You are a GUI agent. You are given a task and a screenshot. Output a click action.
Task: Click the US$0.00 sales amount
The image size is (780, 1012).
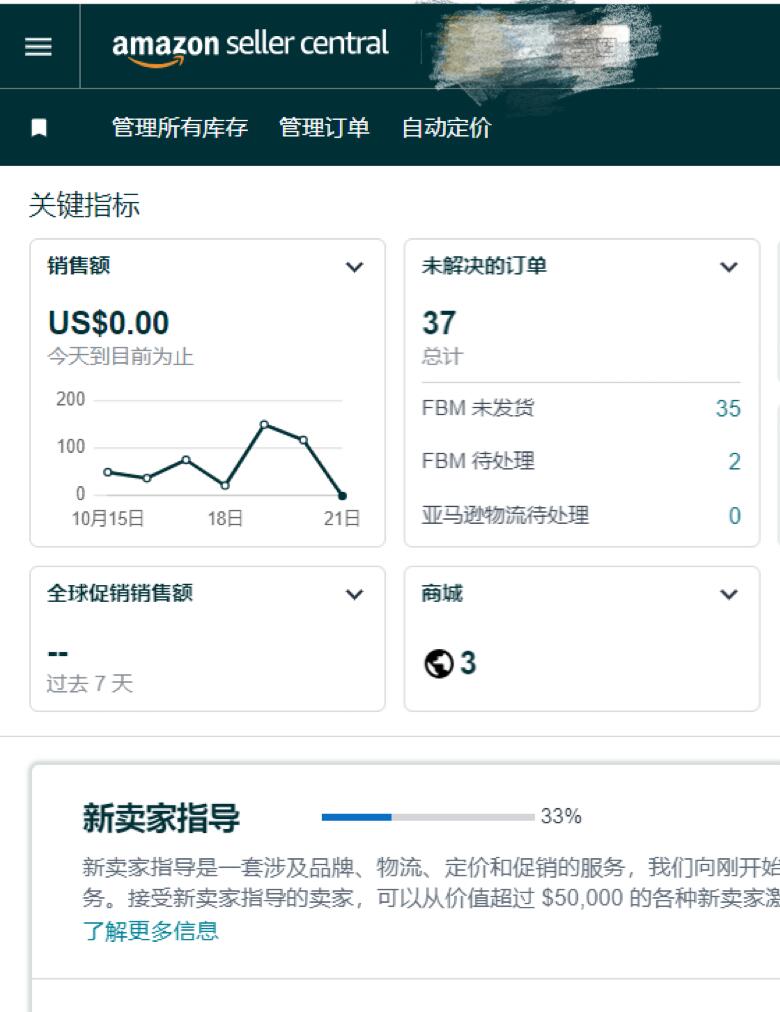click(108, 323)
